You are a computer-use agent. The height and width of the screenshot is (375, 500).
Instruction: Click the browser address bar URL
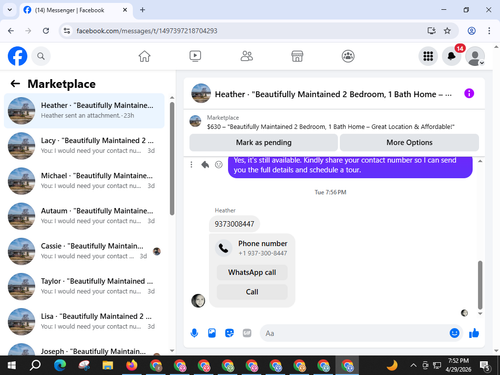pos(147,31)
